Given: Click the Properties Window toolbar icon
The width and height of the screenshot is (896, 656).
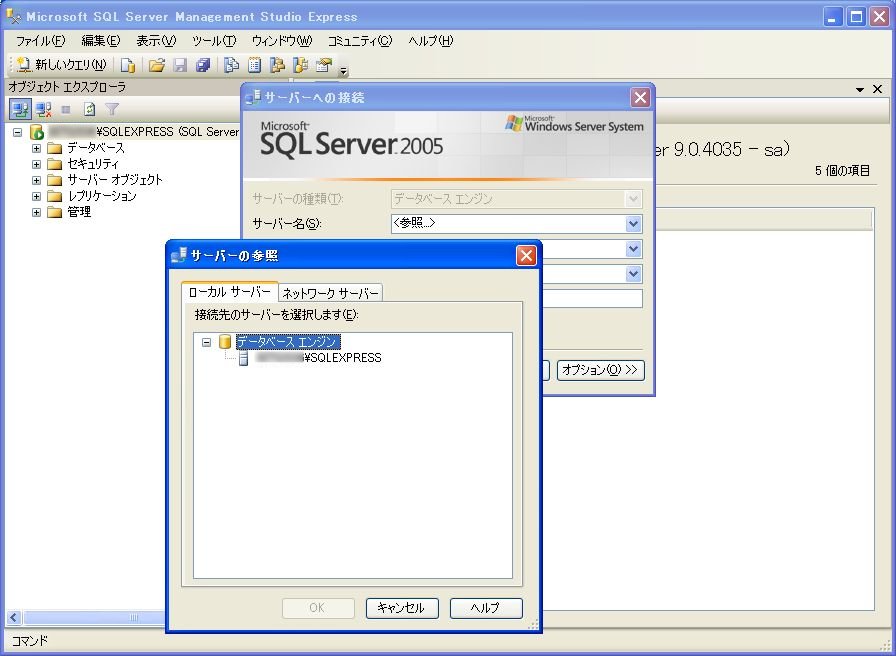Looking at the screenshot, I should pos(323,66).
